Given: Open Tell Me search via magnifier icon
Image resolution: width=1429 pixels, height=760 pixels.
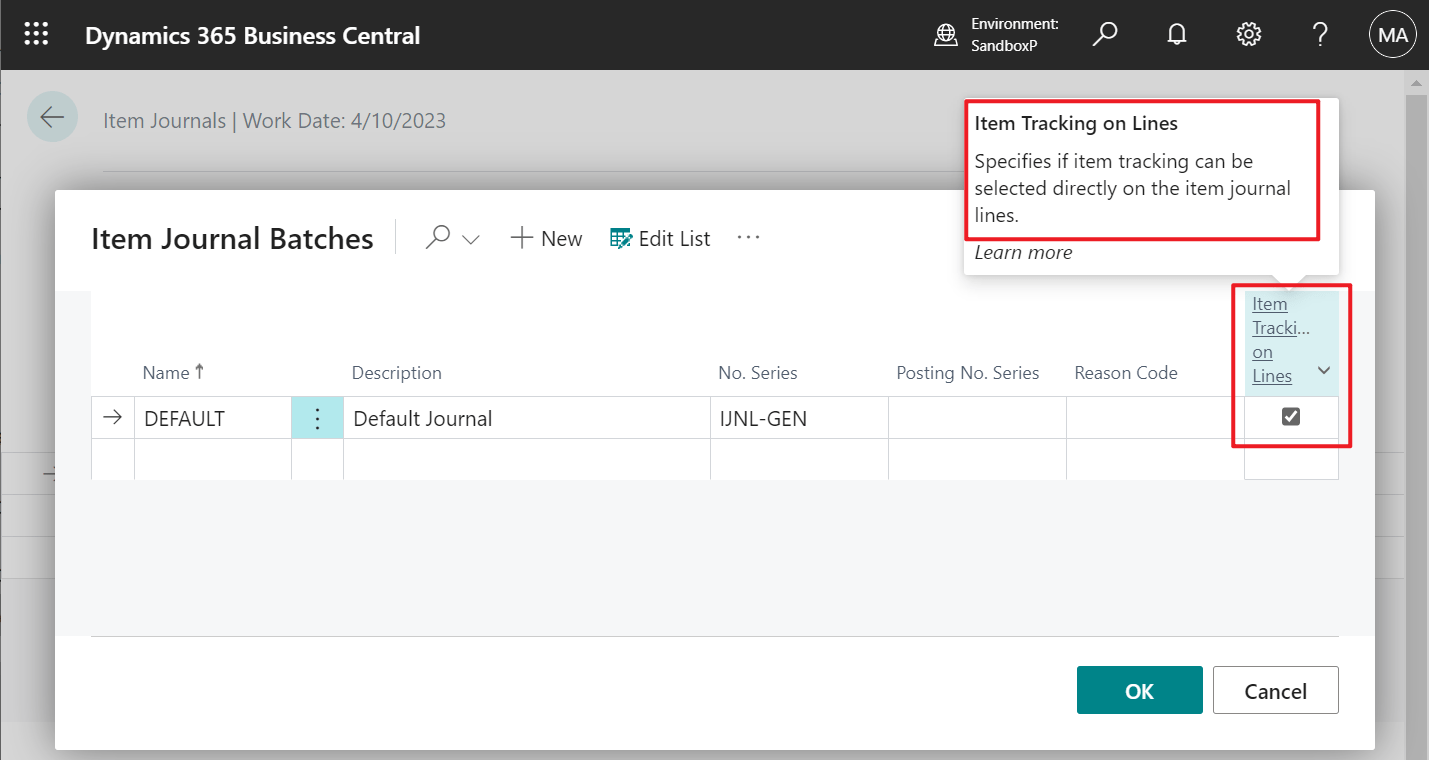Looking at the screenshot, I should click(1105, 33).
